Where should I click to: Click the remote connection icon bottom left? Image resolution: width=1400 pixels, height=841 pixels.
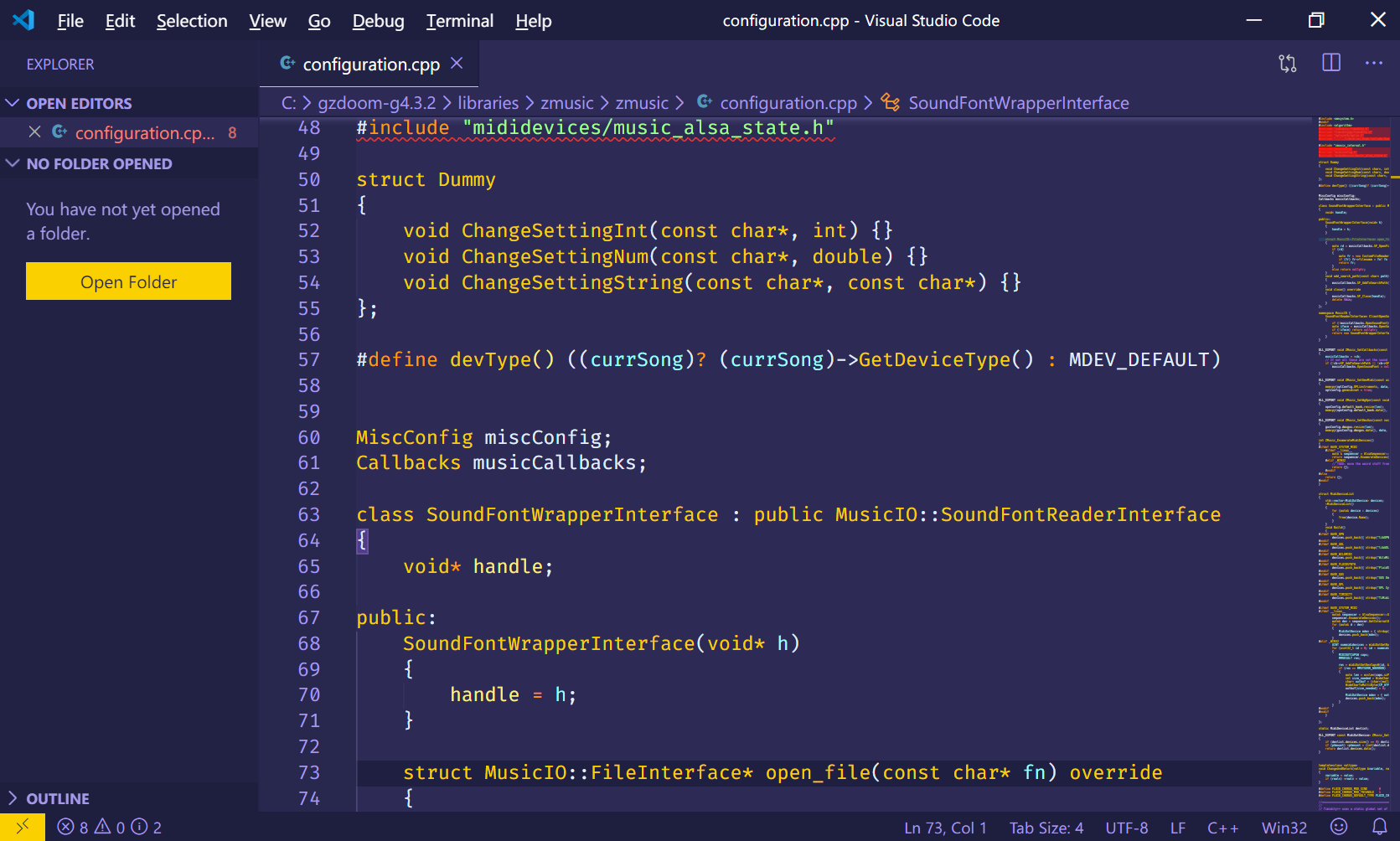click(x=21, y=827)
